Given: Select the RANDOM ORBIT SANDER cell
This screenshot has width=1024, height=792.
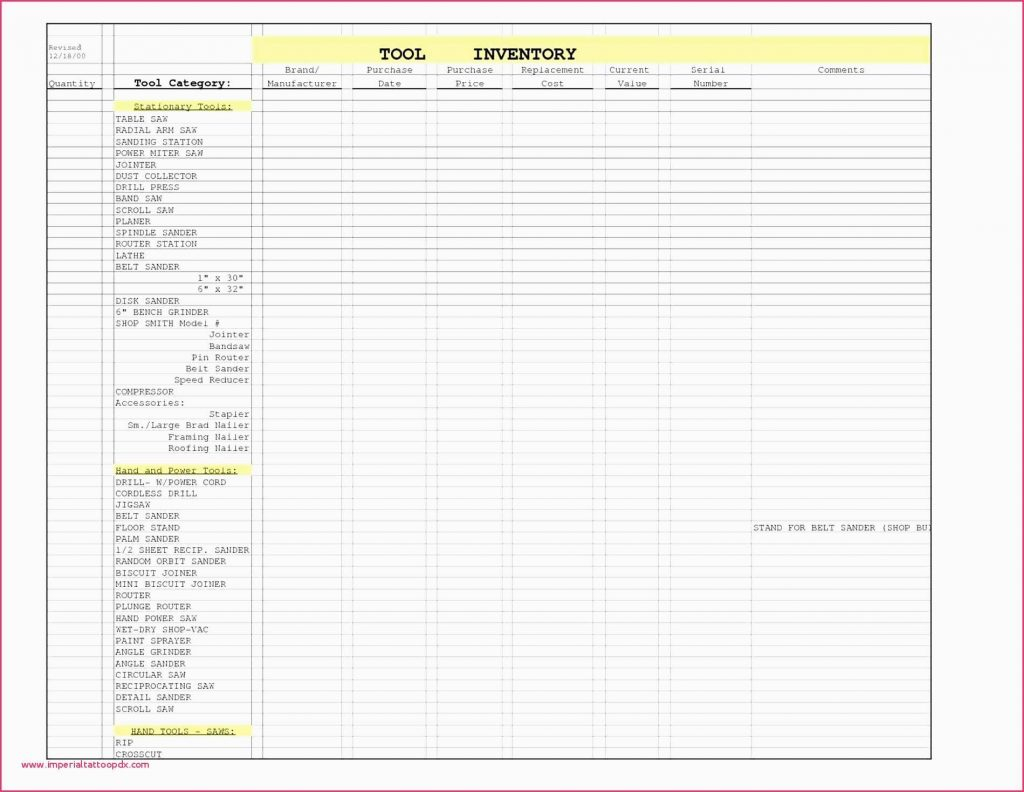Looking at the screenshot, I should 171,561.
